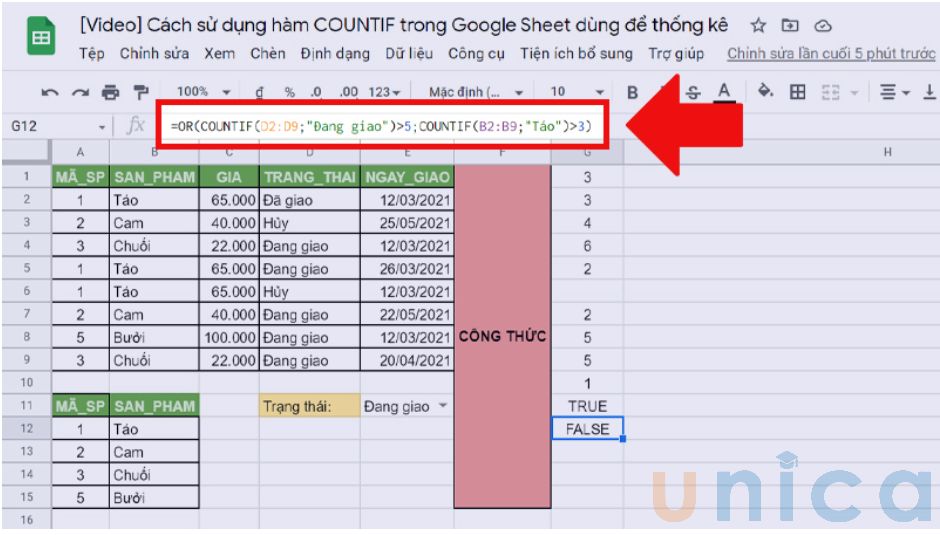Activate the paint format tool
This screenshot has height=535, width=940.
(141, 92)
